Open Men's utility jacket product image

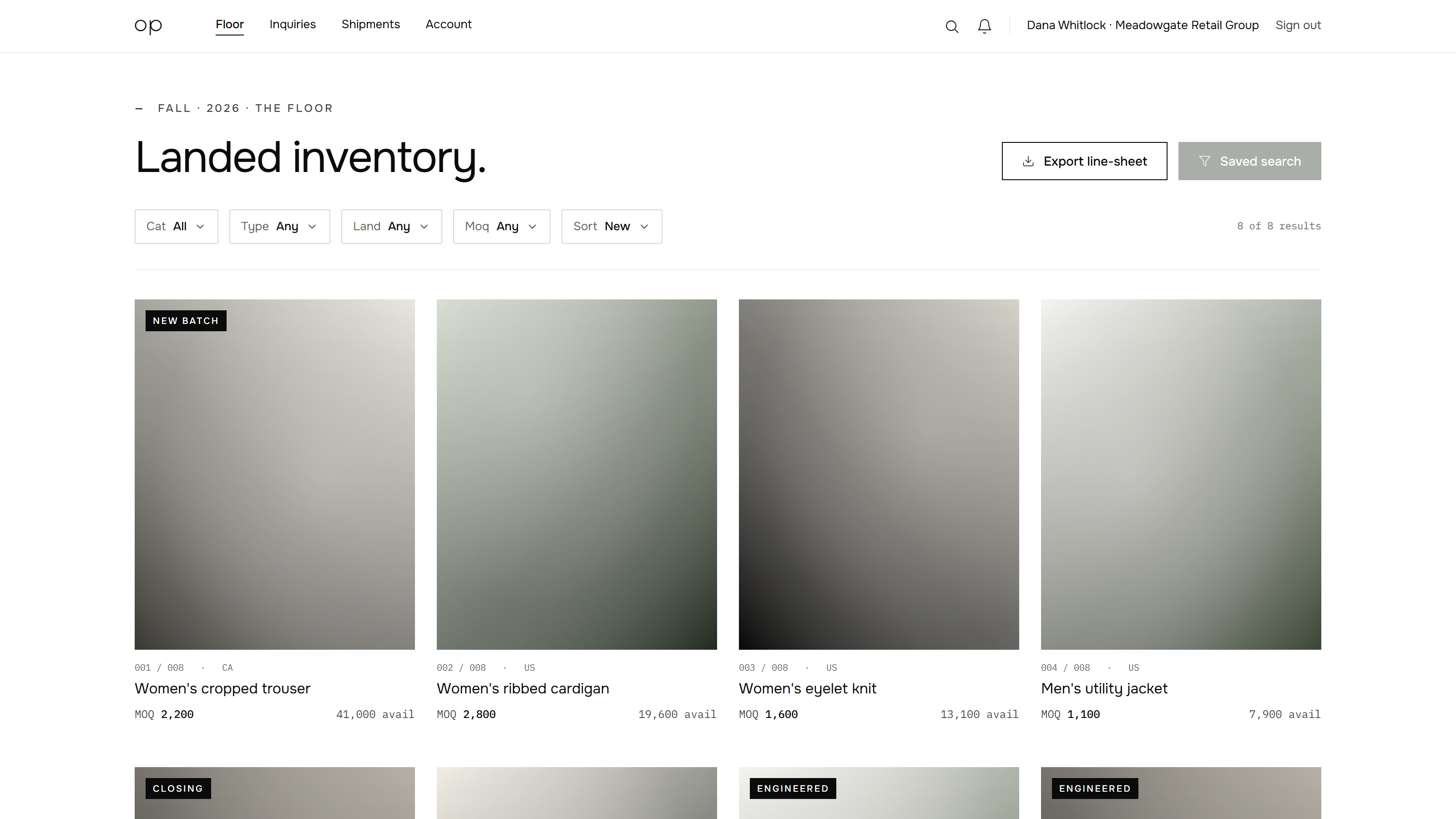[x=1181, y=474]
